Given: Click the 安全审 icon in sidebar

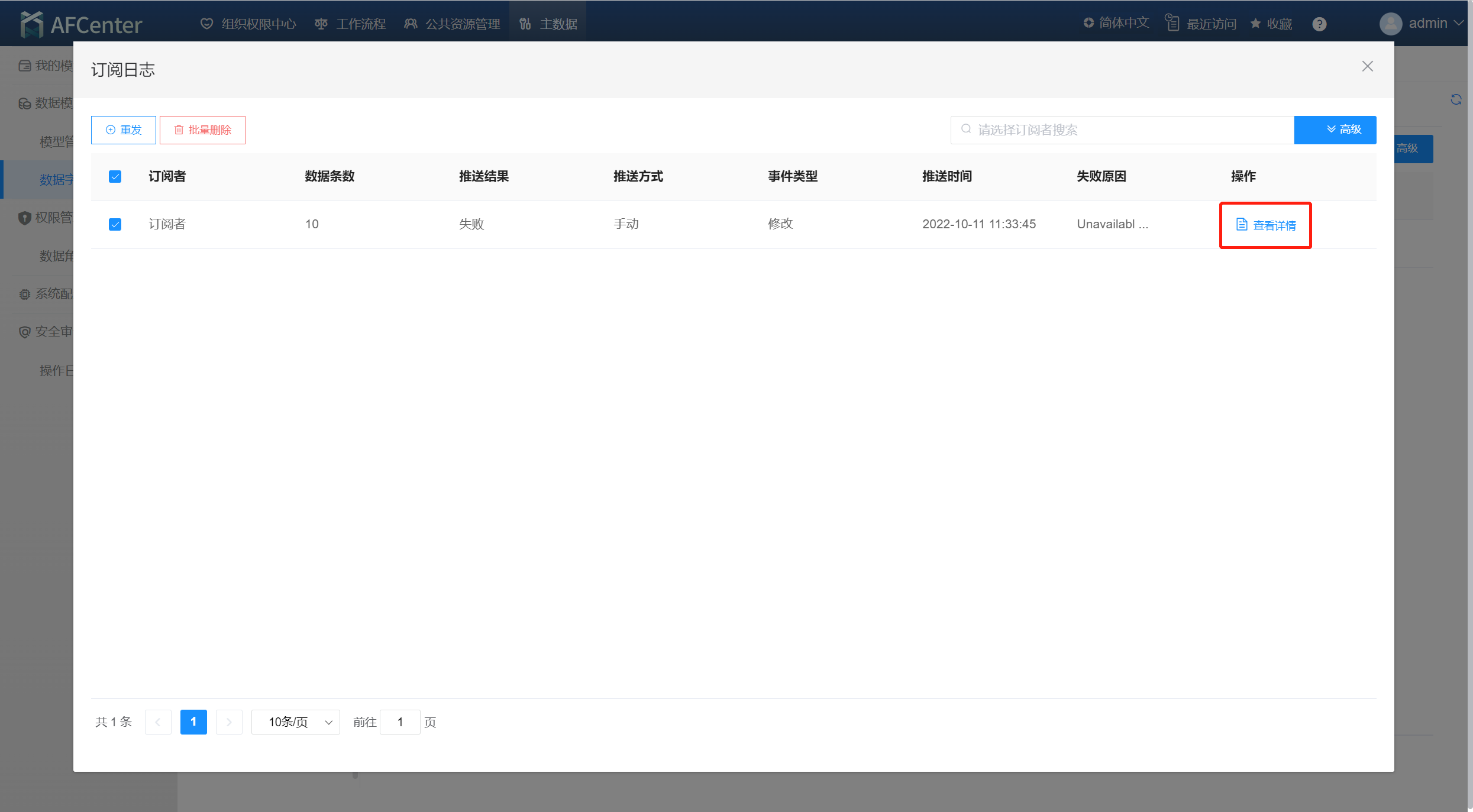Looking at the screenshot, I should pyautogui.click(x=24, y=332).
